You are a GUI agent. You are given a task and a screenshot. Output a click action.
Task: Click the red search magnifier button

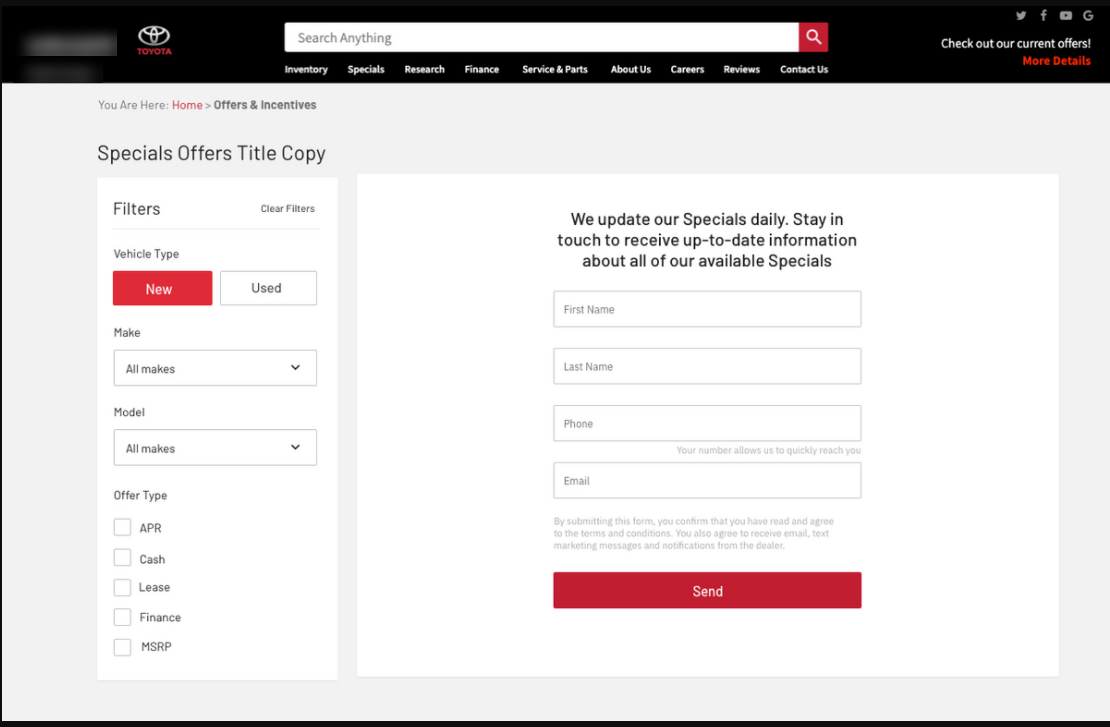[813, 37]
